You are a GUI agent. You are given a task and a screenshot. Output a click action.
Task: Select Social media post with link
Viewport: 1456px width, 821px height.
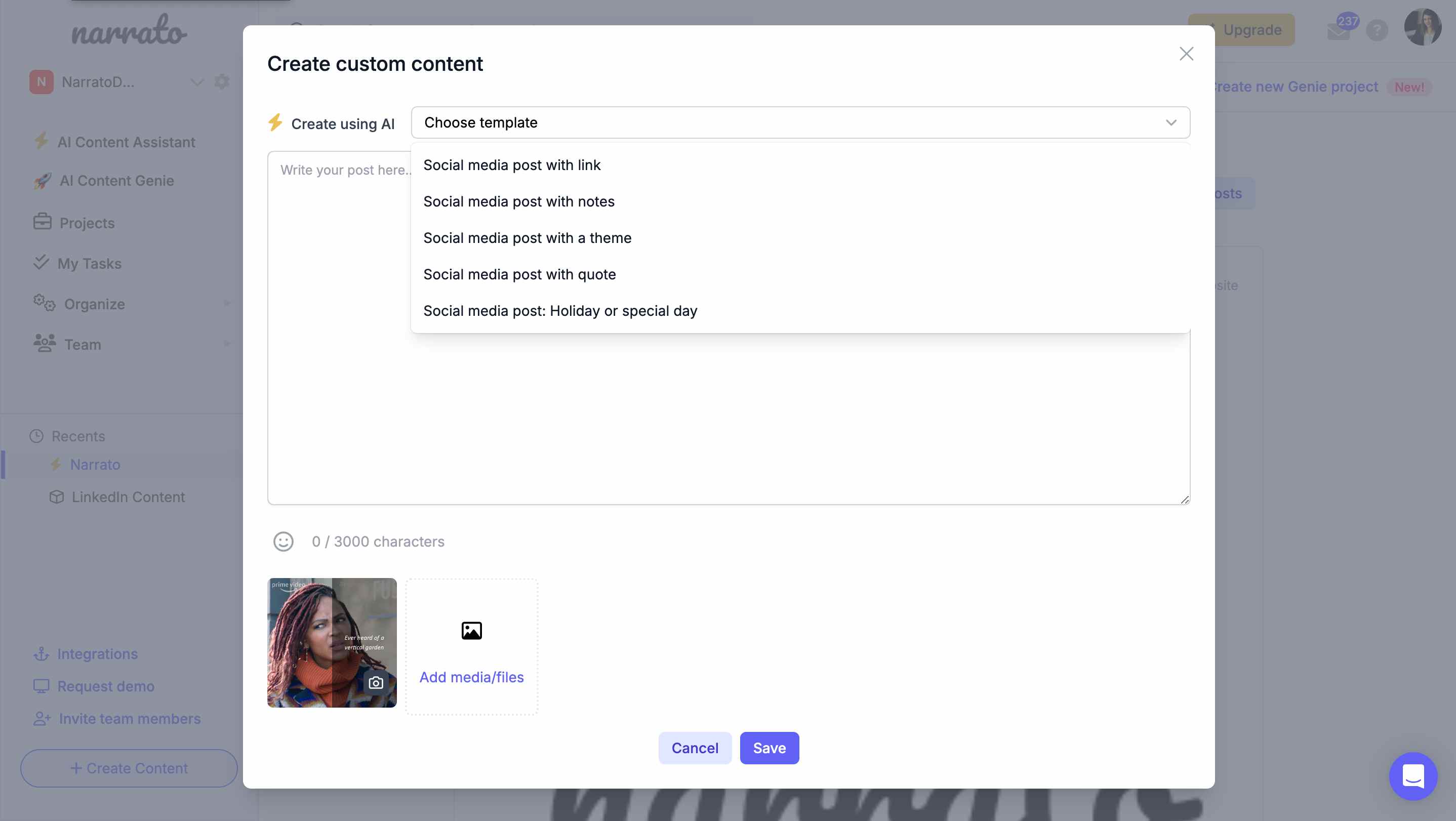800,165
